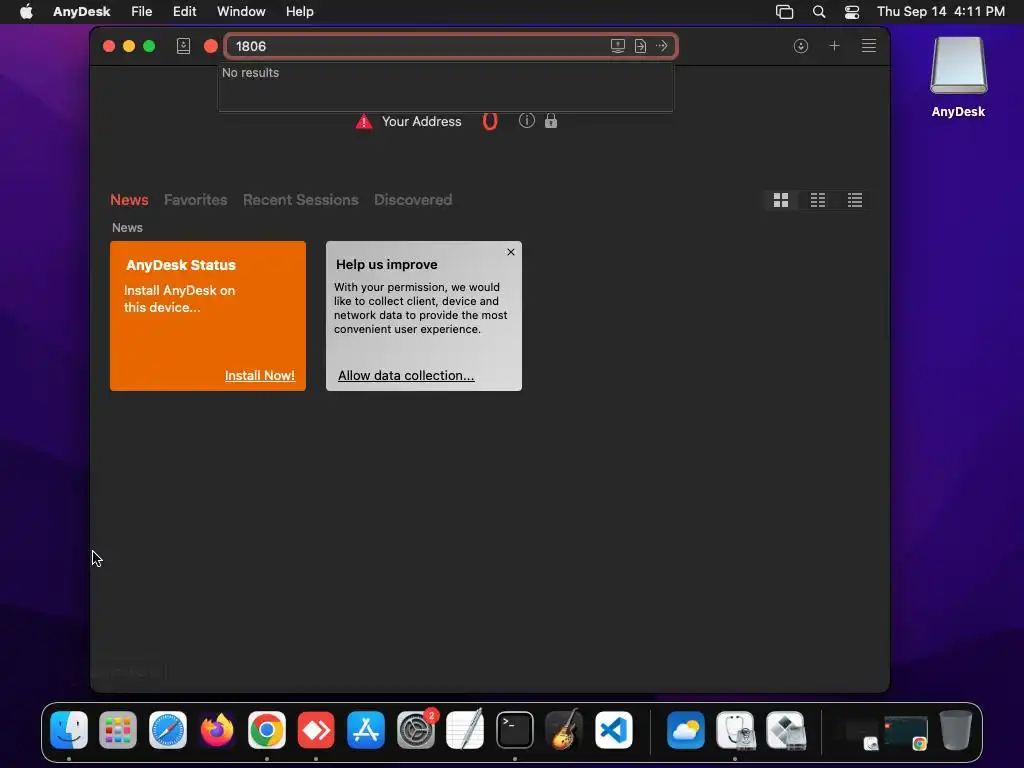Open the Weather app from the Dock
1024x768 pixels.
click(686, 729)
